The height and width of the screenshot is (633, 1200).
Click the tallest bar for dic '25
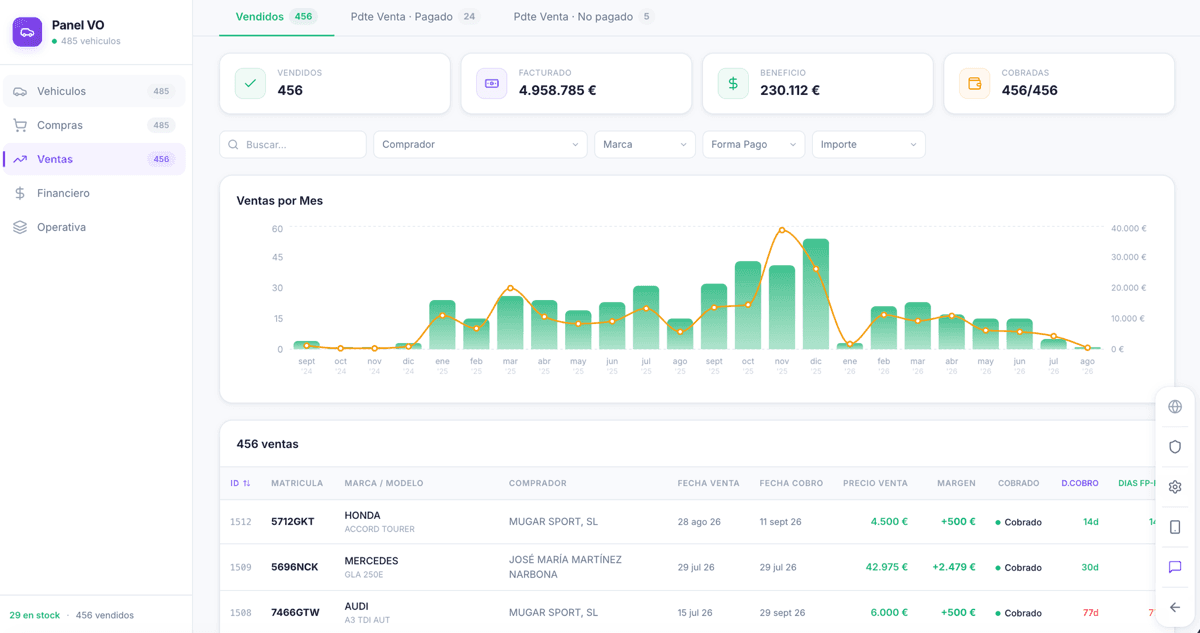pyautogui.click(x=816, y=294)
